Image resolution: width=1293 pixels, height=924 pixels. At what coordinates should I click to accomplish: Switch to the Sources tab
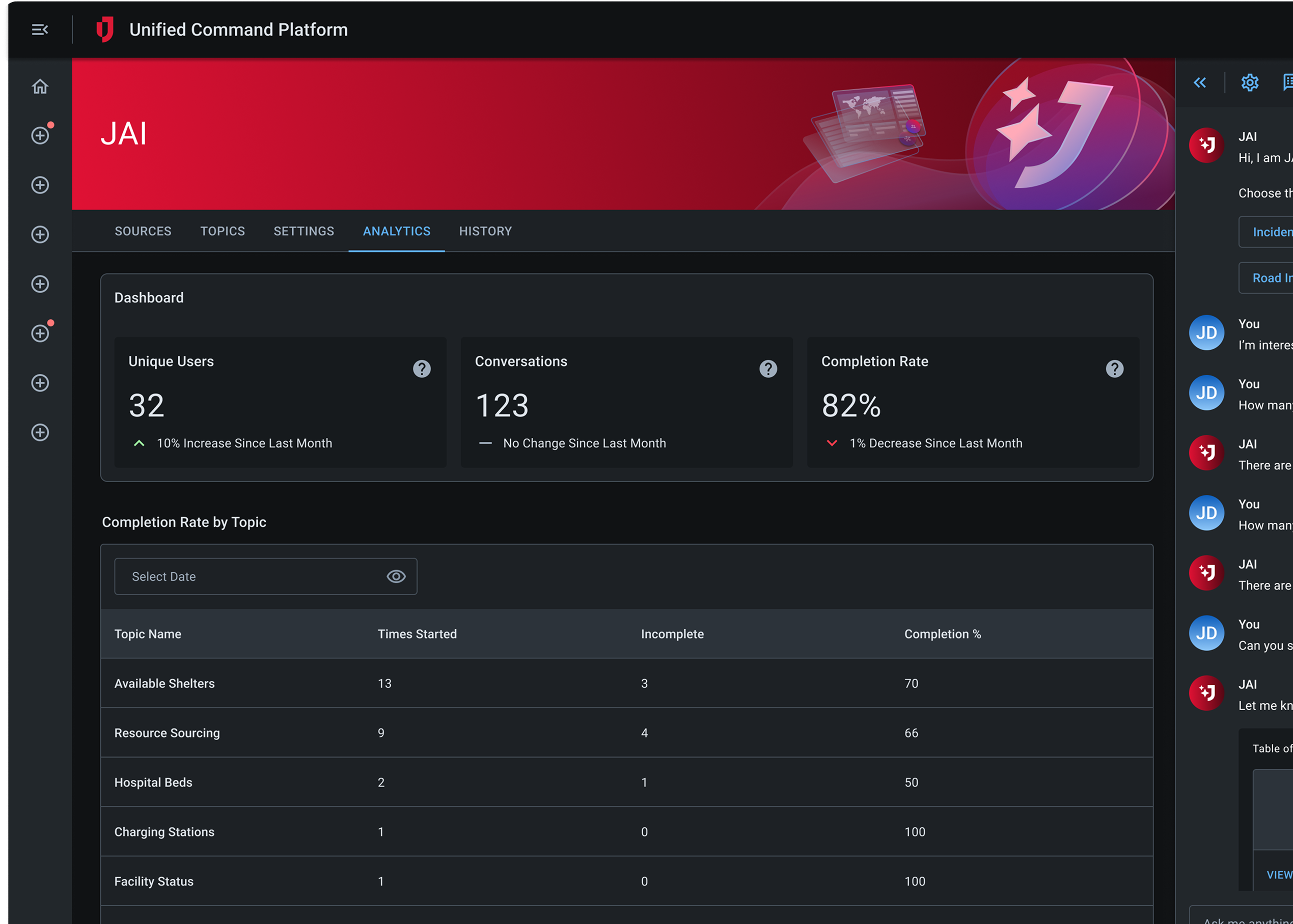click(x=143, y=231)
